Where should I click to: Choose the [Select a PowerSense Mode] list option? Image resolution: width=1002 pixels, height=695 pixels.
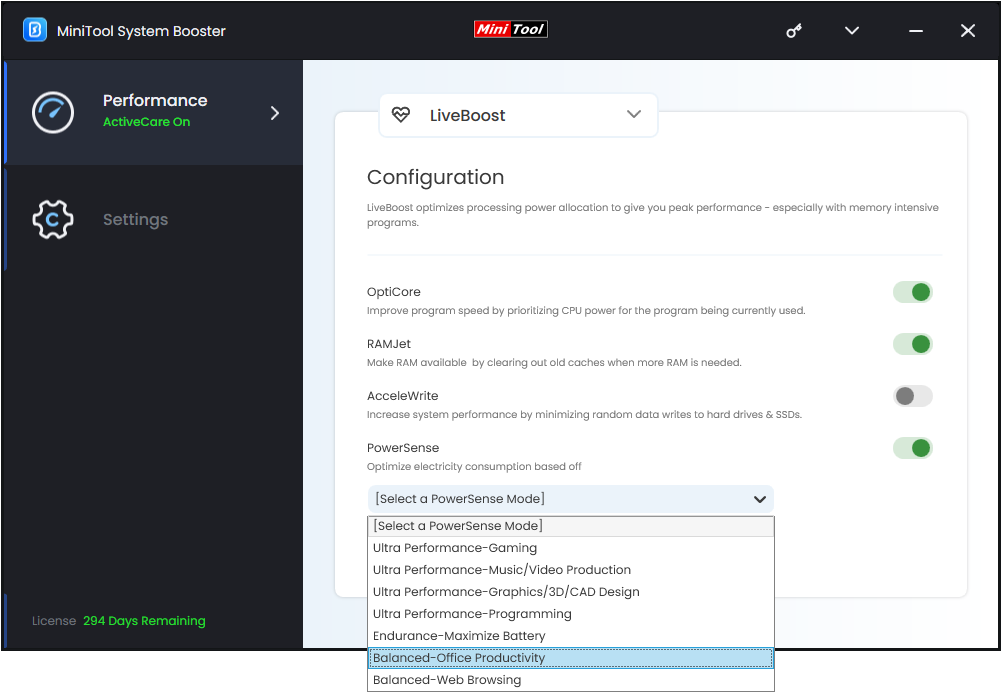[571, 526]
